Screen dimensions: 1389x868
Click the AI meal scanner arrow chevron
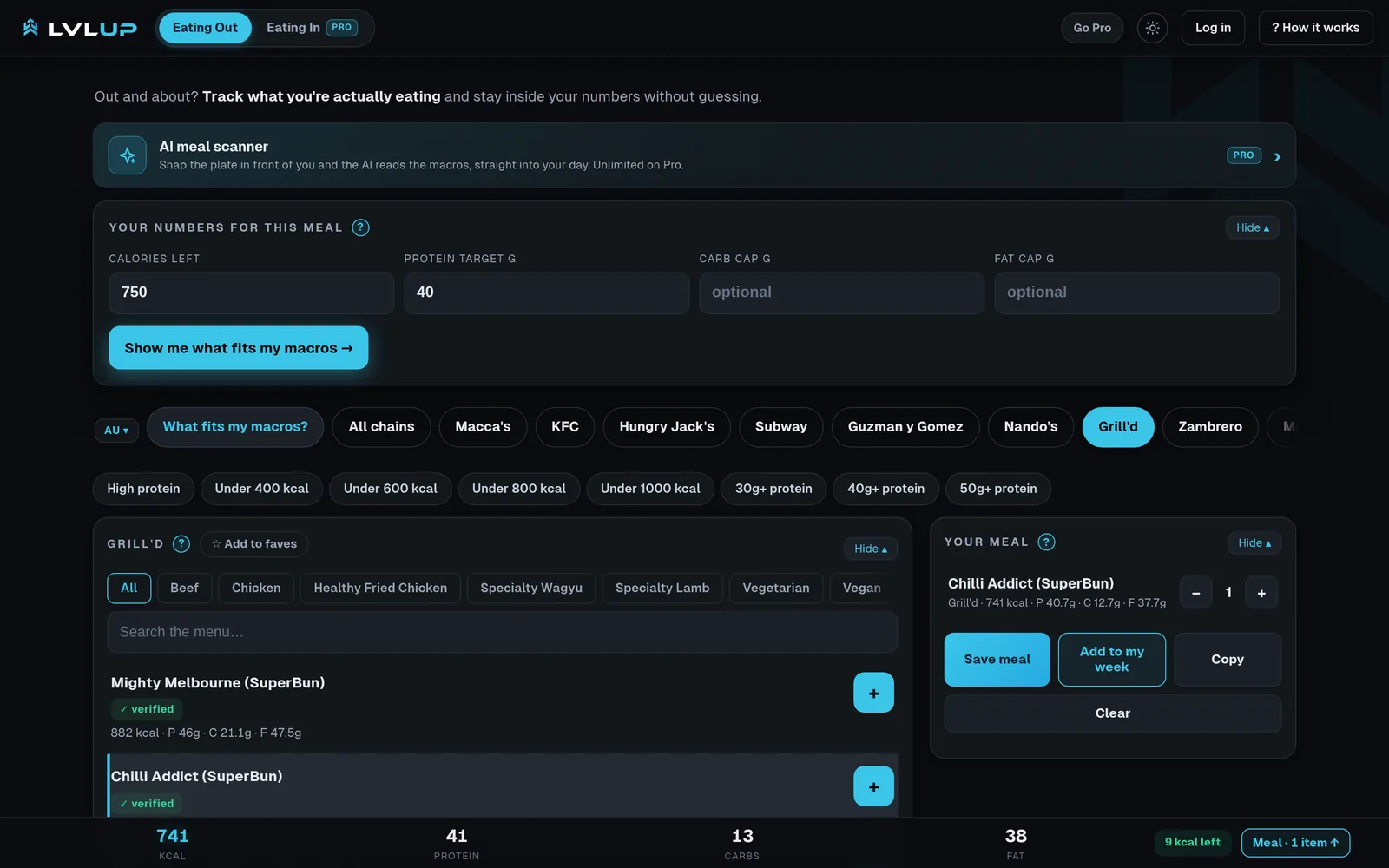1277,156
